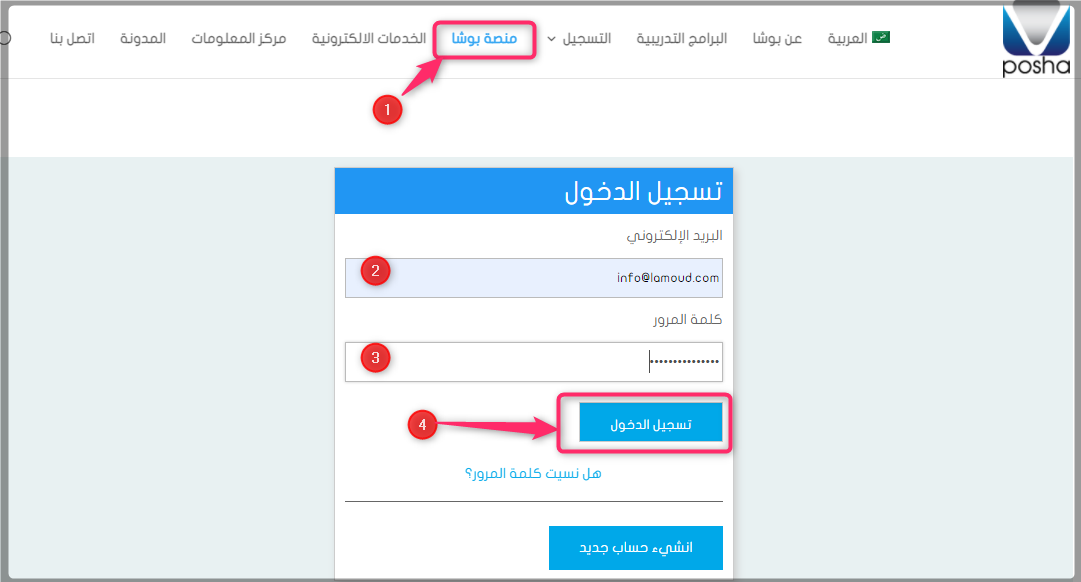The image size is (1081, 582).
Task: Click the كلمة المرور field label
Action: [687, 319]
